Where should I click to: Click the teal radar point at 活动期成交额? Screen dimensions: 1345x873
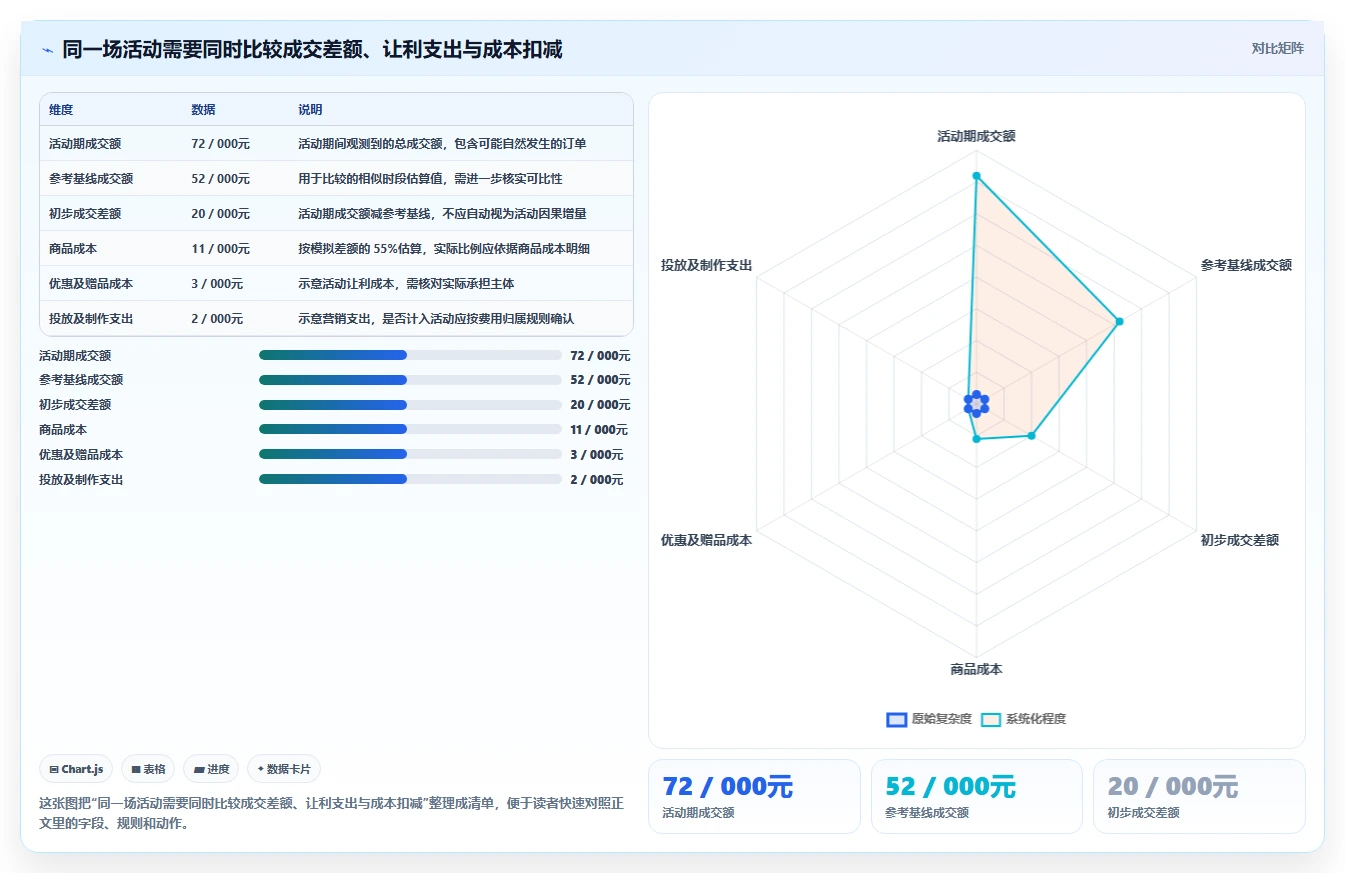coord(976,176)
